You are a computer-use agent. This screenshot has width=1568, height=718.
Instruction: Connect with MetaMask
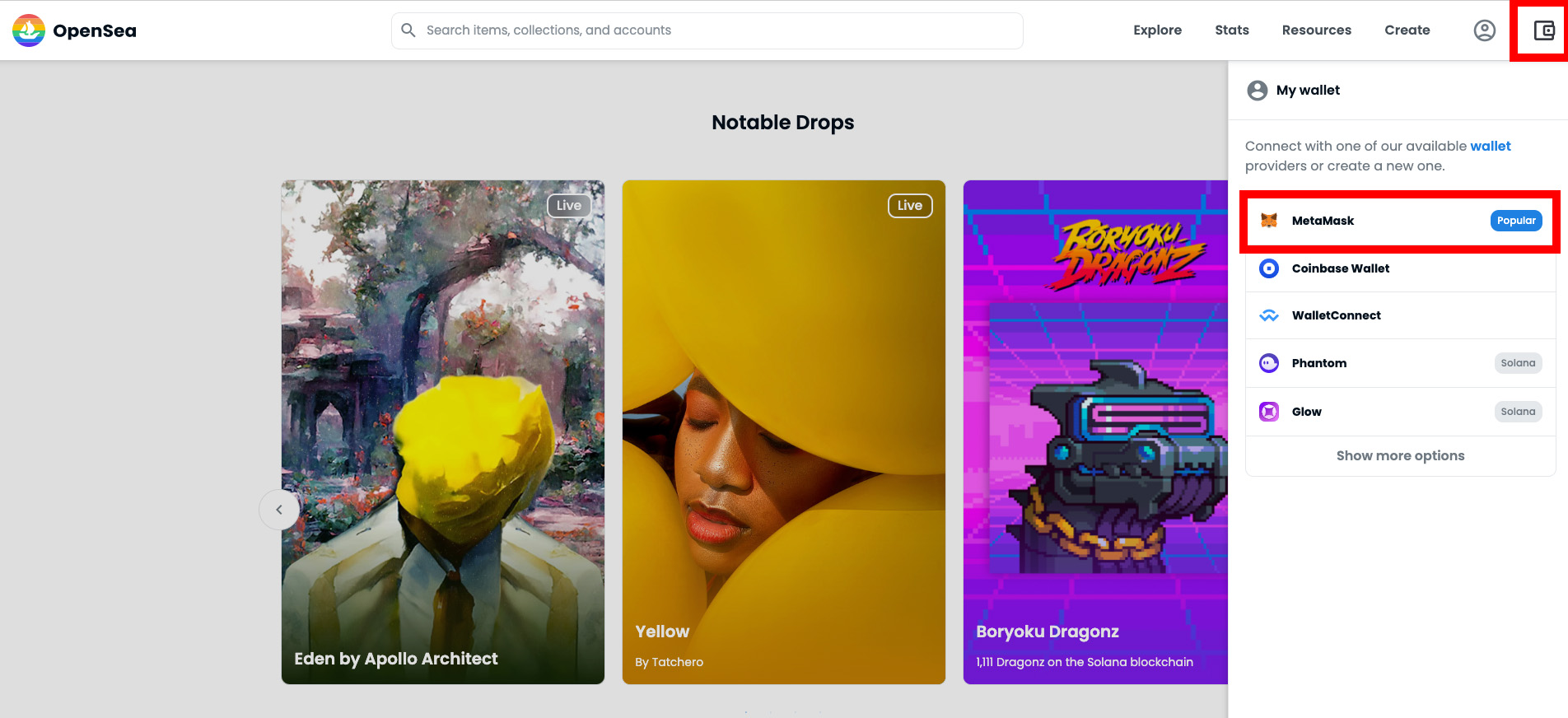click(x=1400, y=221)
